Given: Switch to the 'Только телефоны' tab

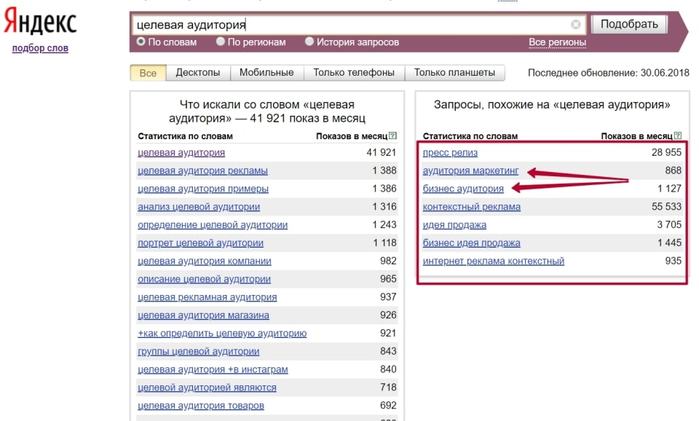Looking at the screenshot, I should pos(354,73).
